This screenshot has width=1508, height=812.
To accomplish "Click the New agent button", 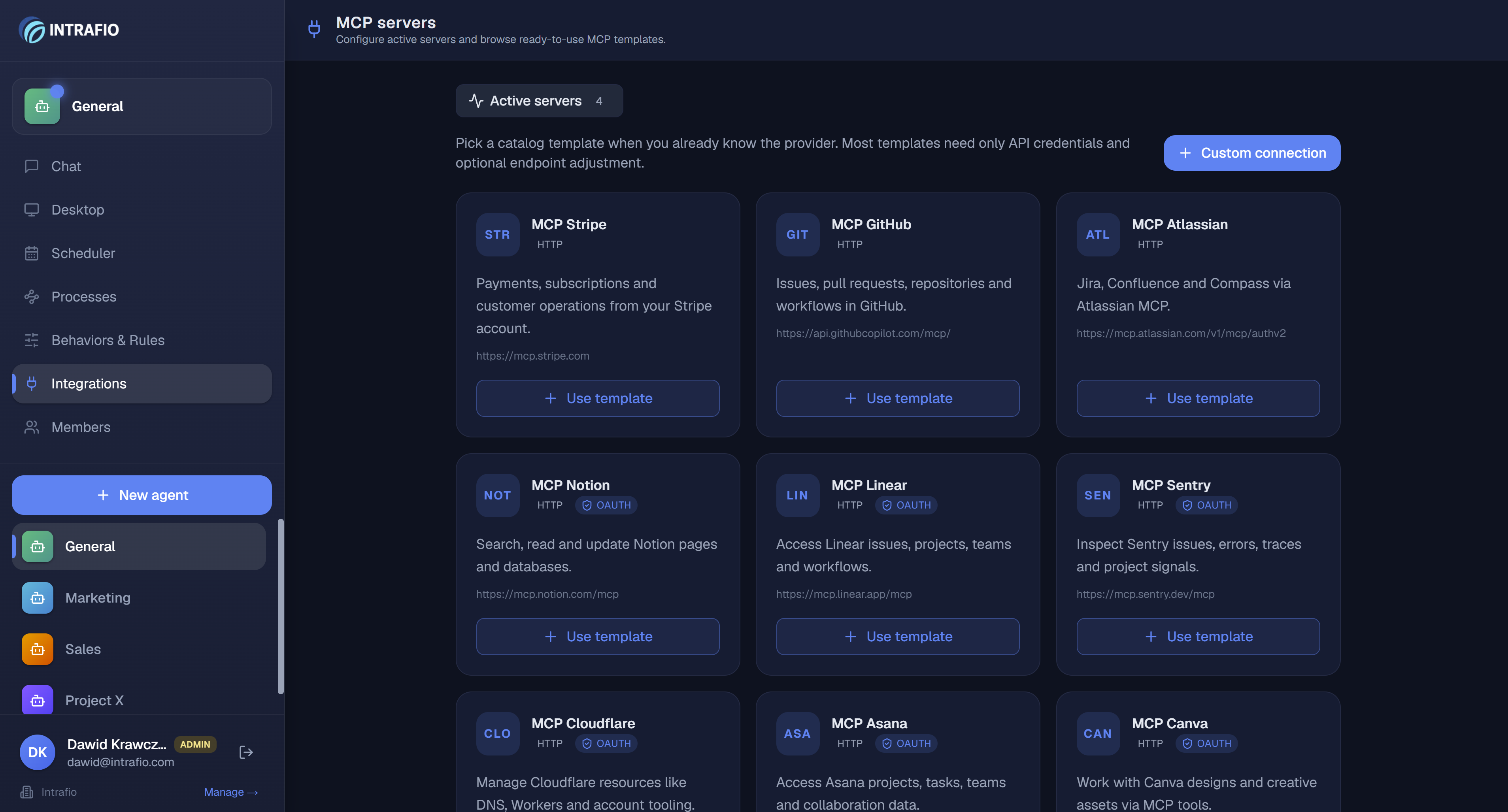I will point(142,495).
